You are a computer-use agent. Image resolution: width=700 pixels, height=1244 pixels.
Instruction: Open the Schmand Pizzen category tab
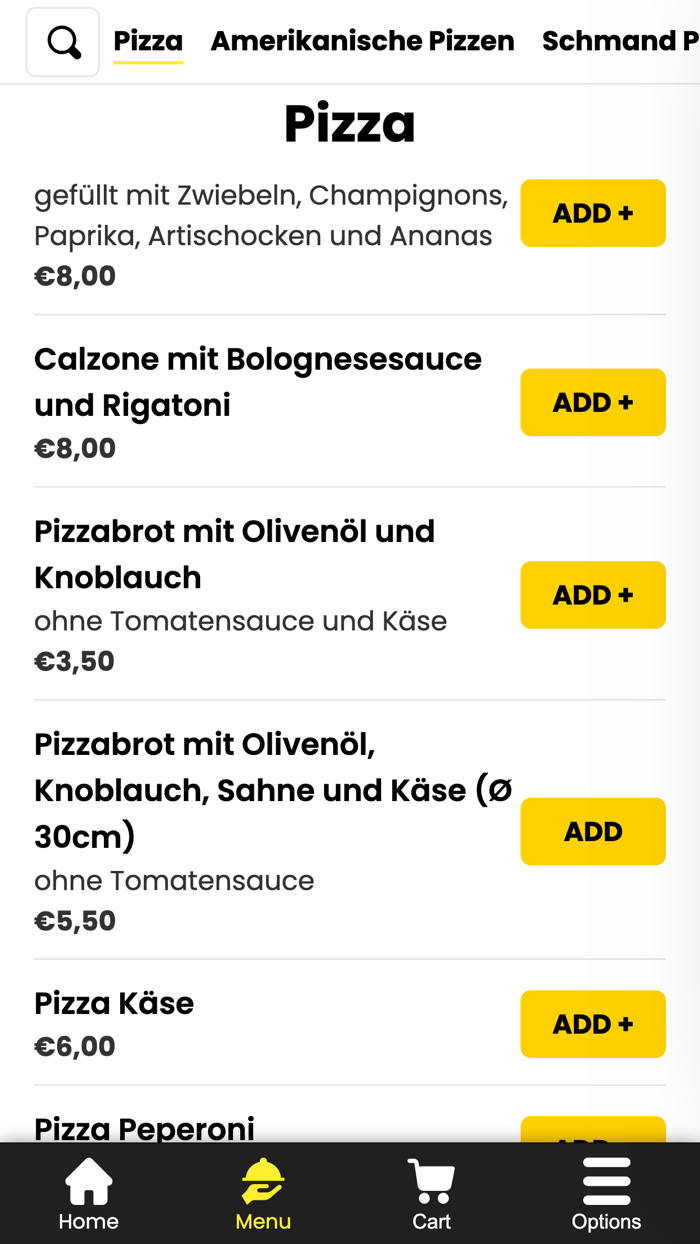pos(620,41)
